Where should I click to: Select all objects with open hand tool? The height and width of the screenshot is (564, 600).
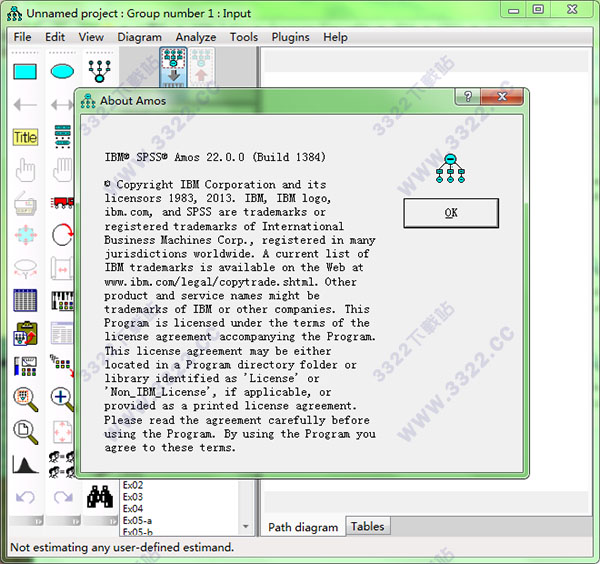62,170
